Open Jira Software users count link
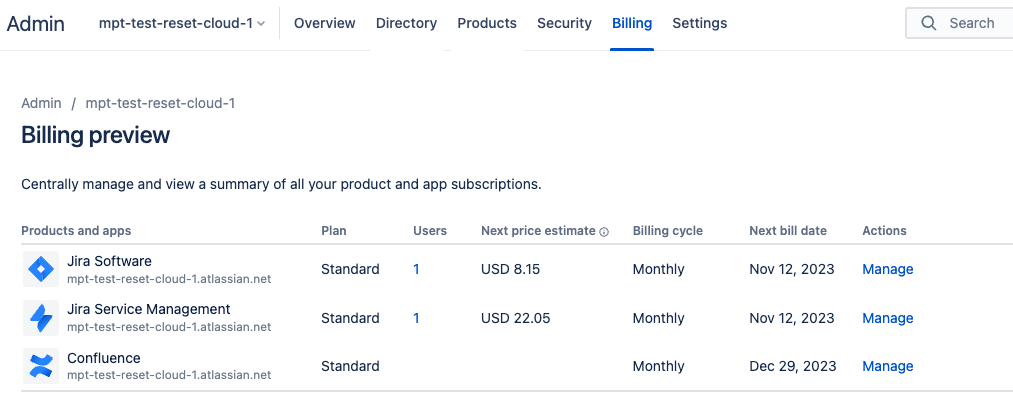The height and width of the screenshot is (401, 1013). (x=416, y=269)
